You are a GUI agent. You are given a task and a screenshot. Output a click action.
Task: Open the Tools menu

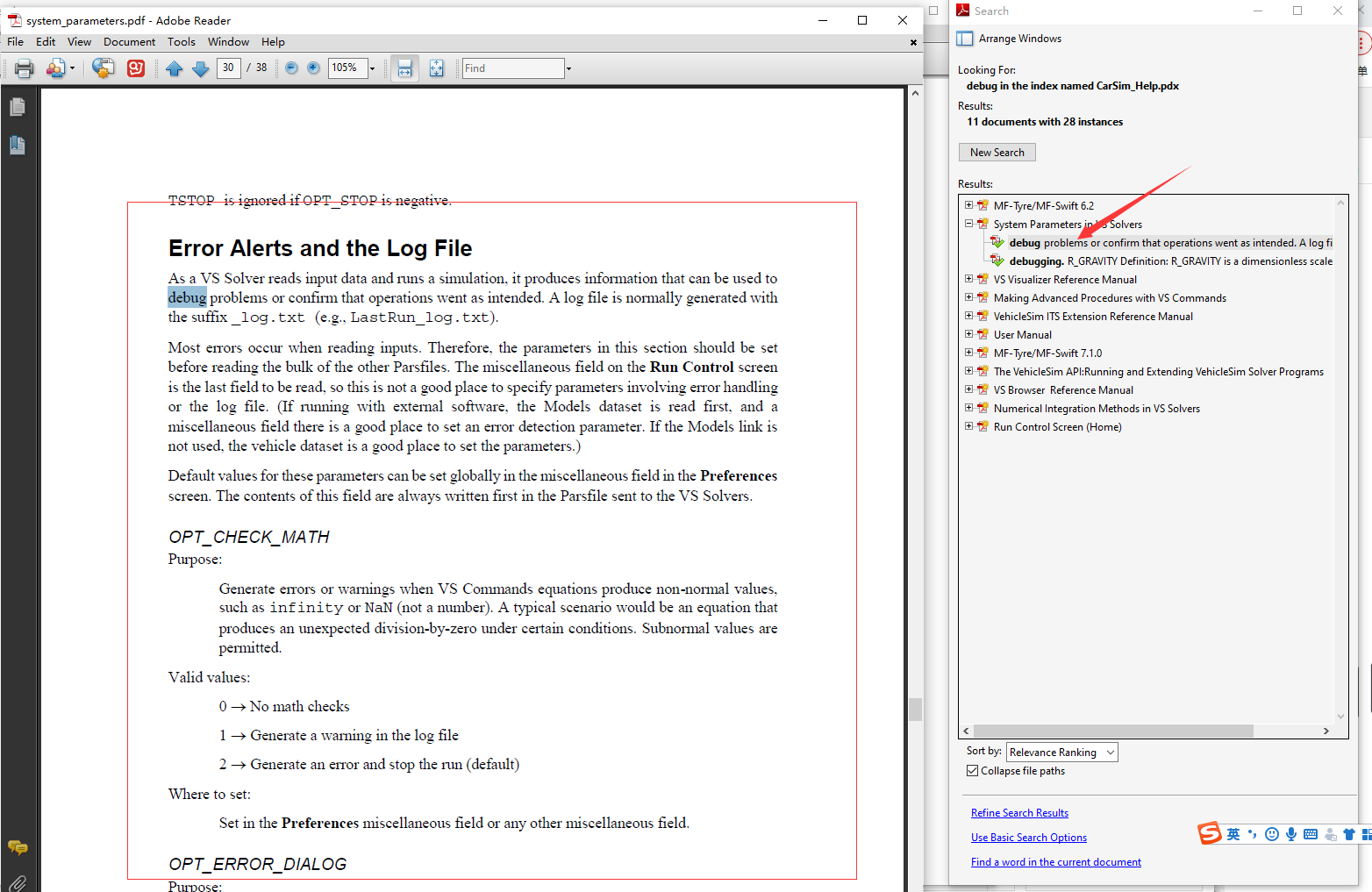coord(182,42)
